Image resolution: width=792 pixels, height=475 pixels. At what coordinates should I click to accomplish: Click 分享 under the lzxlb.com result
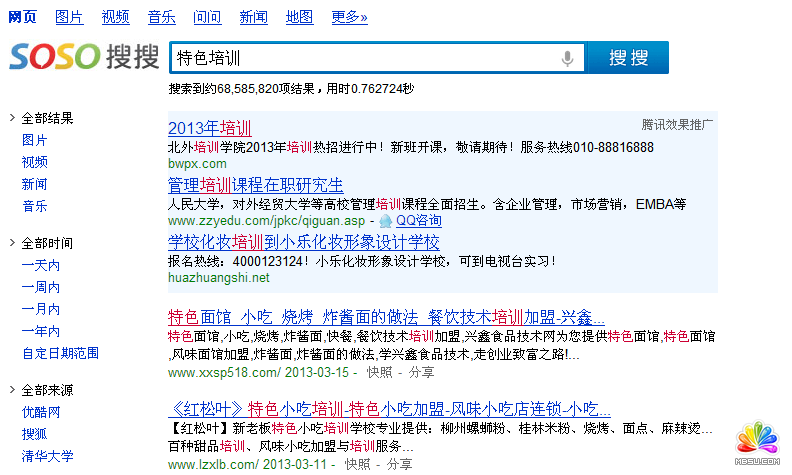(x=400, y=465)
